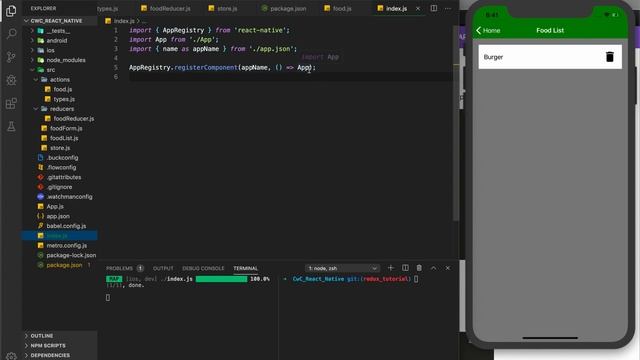Screen dimensions: 640x360
Task: Expand the ios folder
Action: pos(51,50)
